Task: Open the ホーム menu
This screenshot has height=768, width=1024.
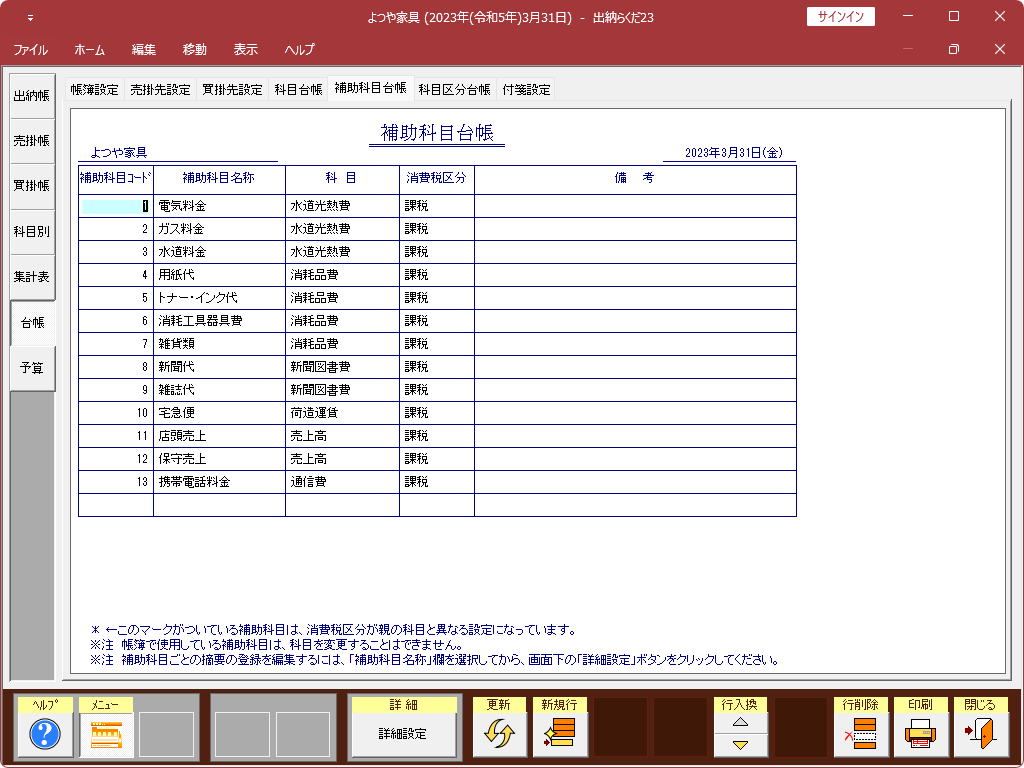Action: coord(89,50)
